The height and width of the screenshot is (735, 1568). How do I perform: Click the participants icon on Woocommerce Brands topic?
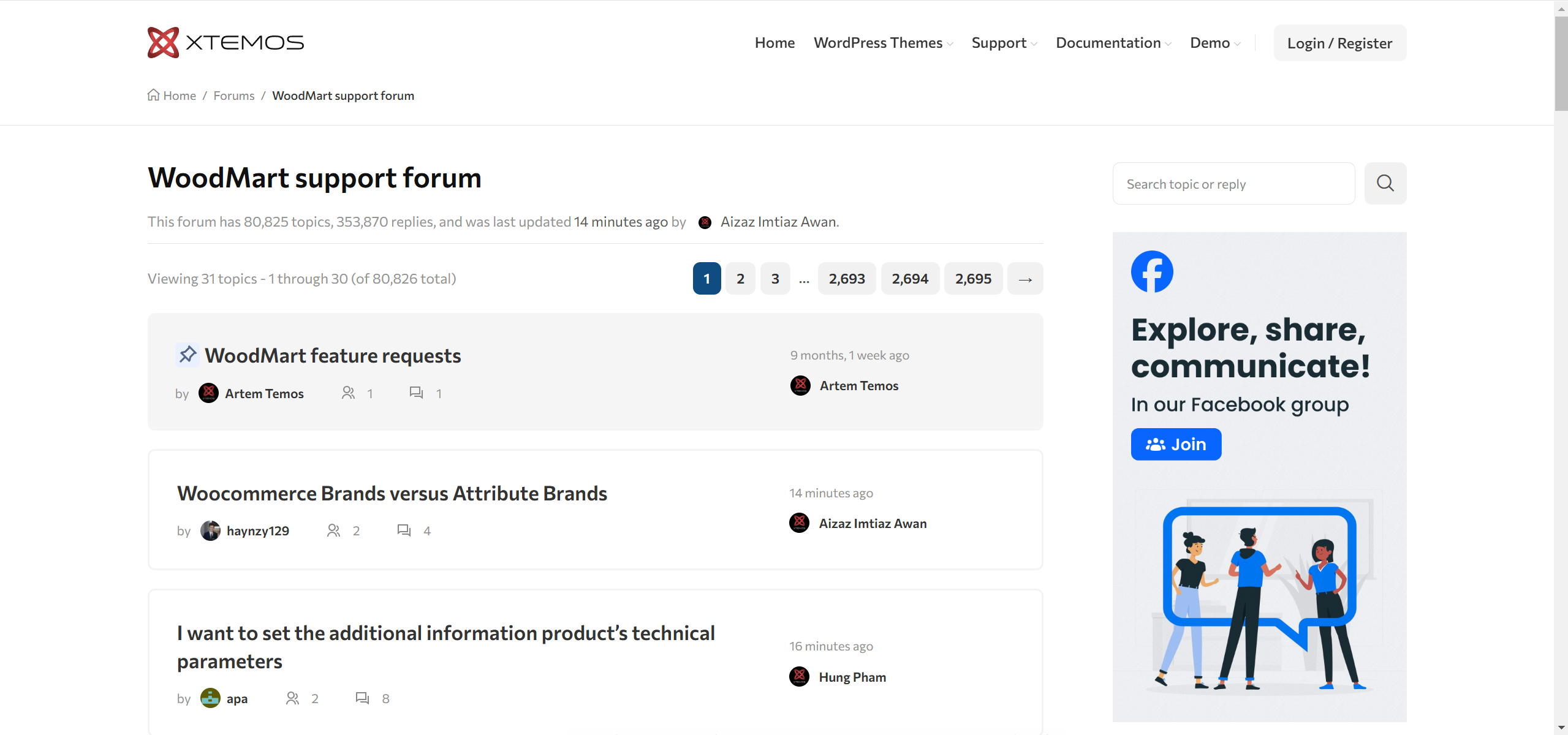pos(333,530)
